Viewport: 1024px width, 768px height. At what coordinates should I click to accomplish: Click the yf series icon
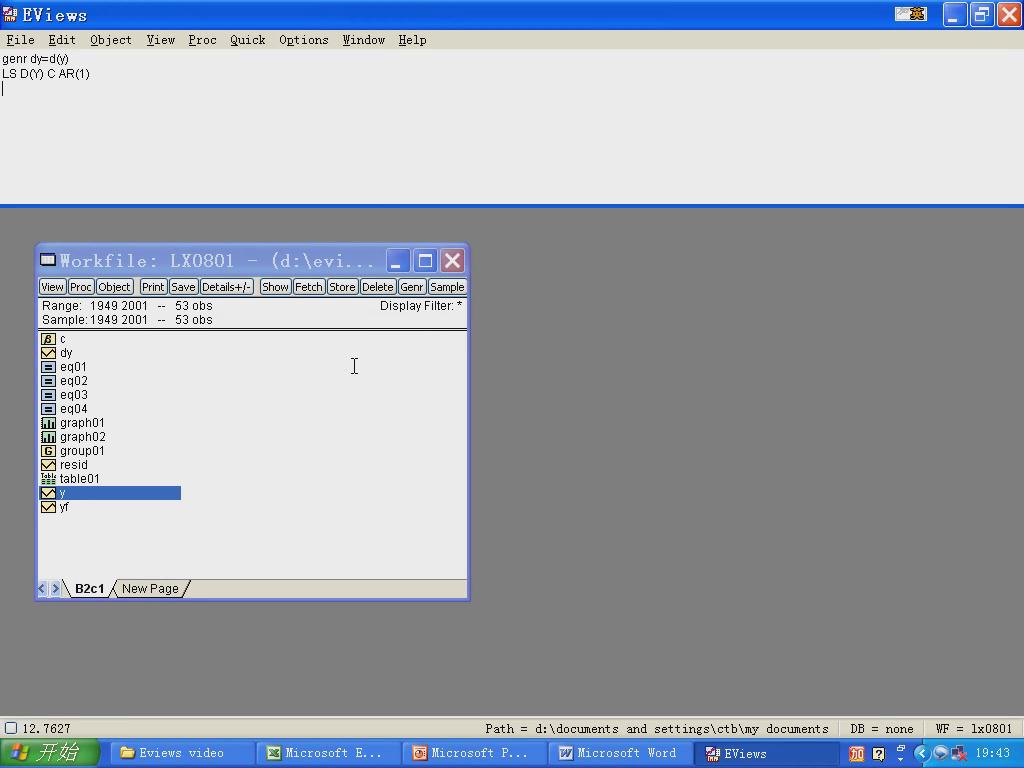click(x=48, y=507)
